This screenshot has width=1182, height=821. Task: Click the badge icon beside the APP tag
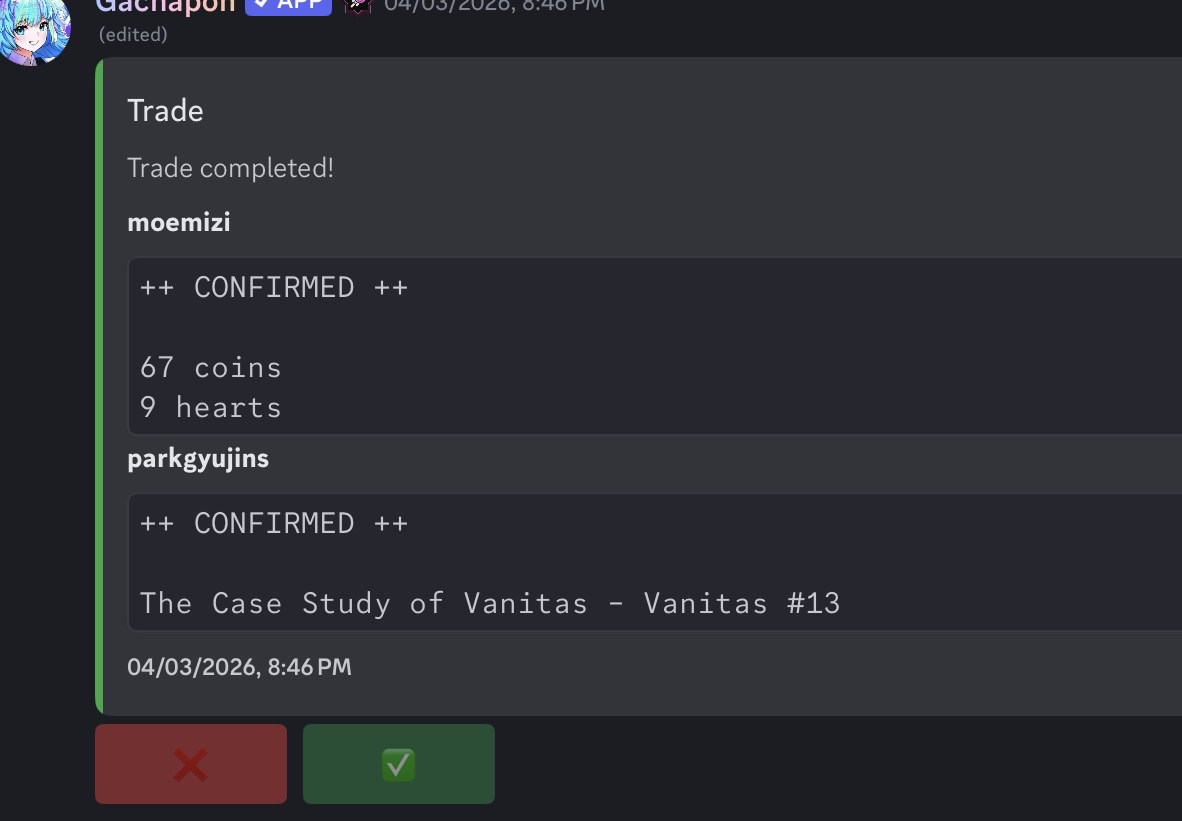pos(358,5)
